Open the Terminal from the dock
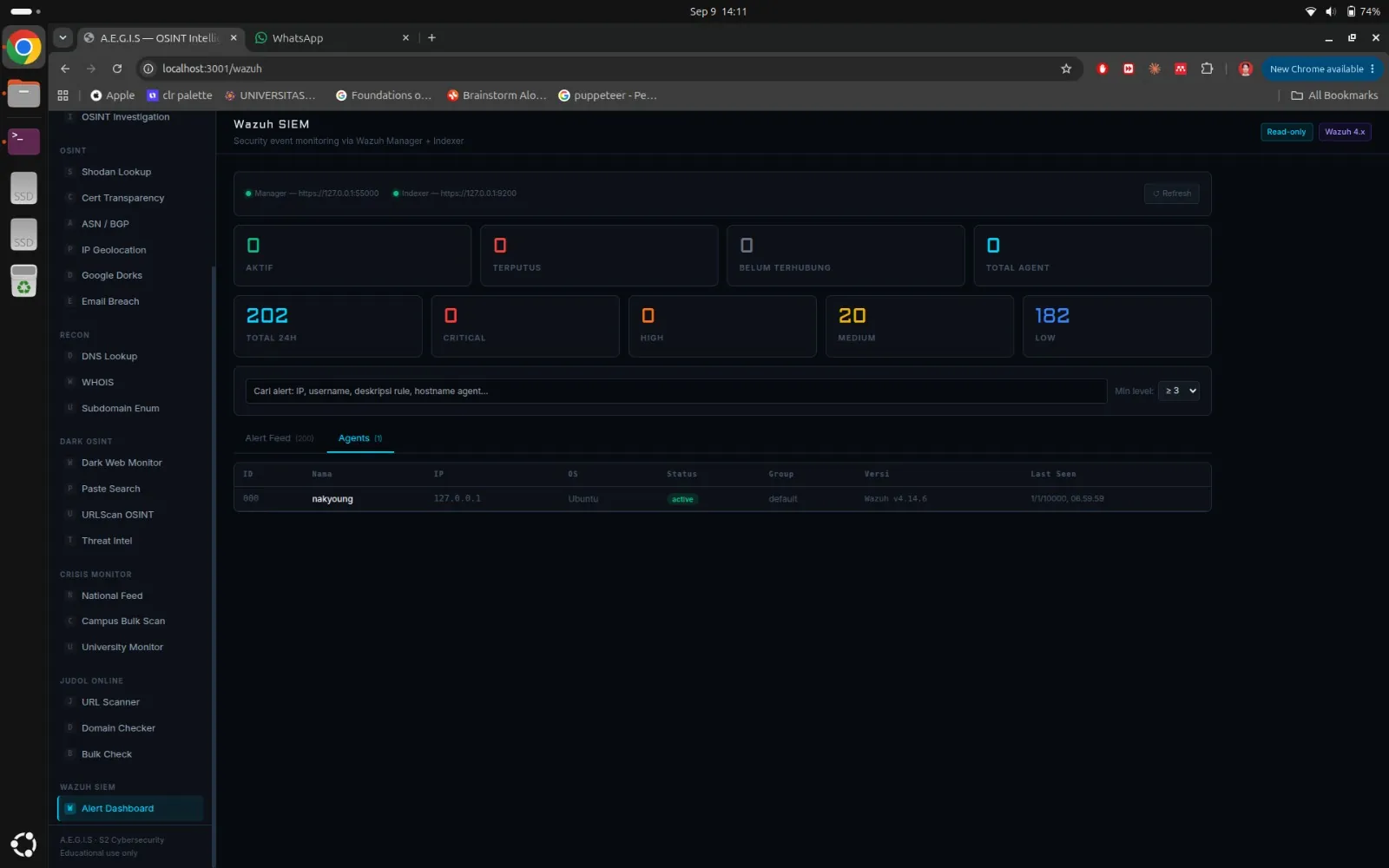Screen dimensions: 1389x868 (23, 140)
